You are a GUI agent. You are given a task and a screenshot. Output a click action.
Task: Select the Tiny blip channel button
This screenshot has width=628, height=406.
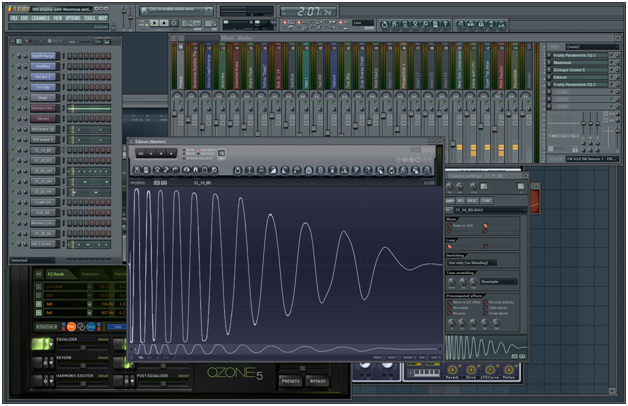(x=43, y=87)
